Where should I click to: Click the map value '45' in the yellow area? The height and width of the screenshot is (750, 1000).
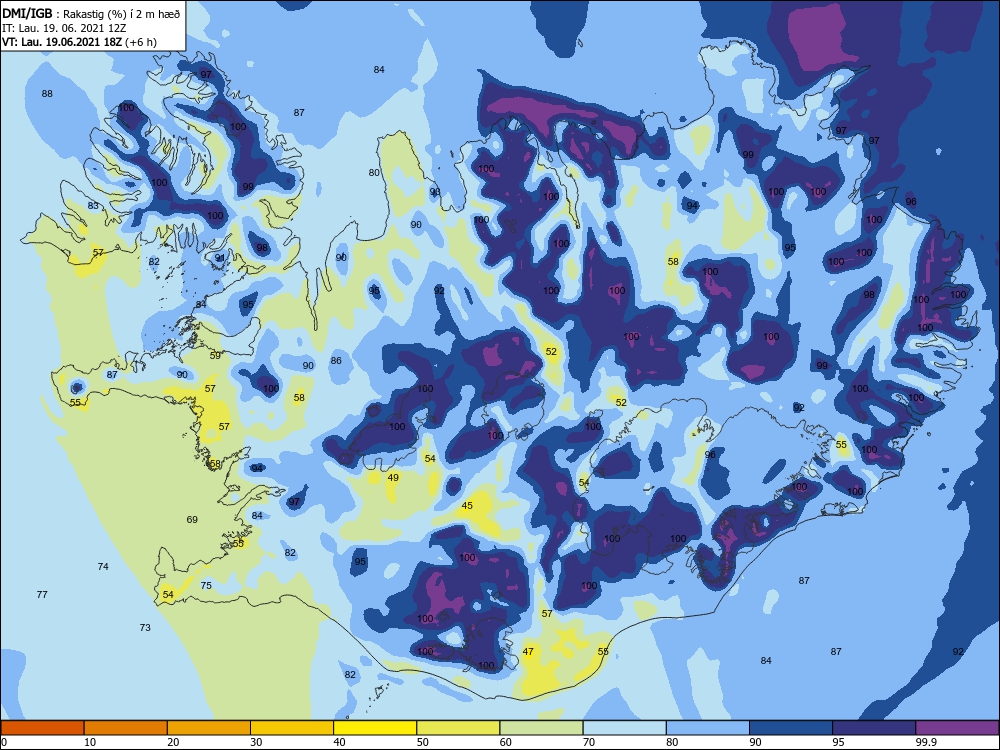(467, 506)
